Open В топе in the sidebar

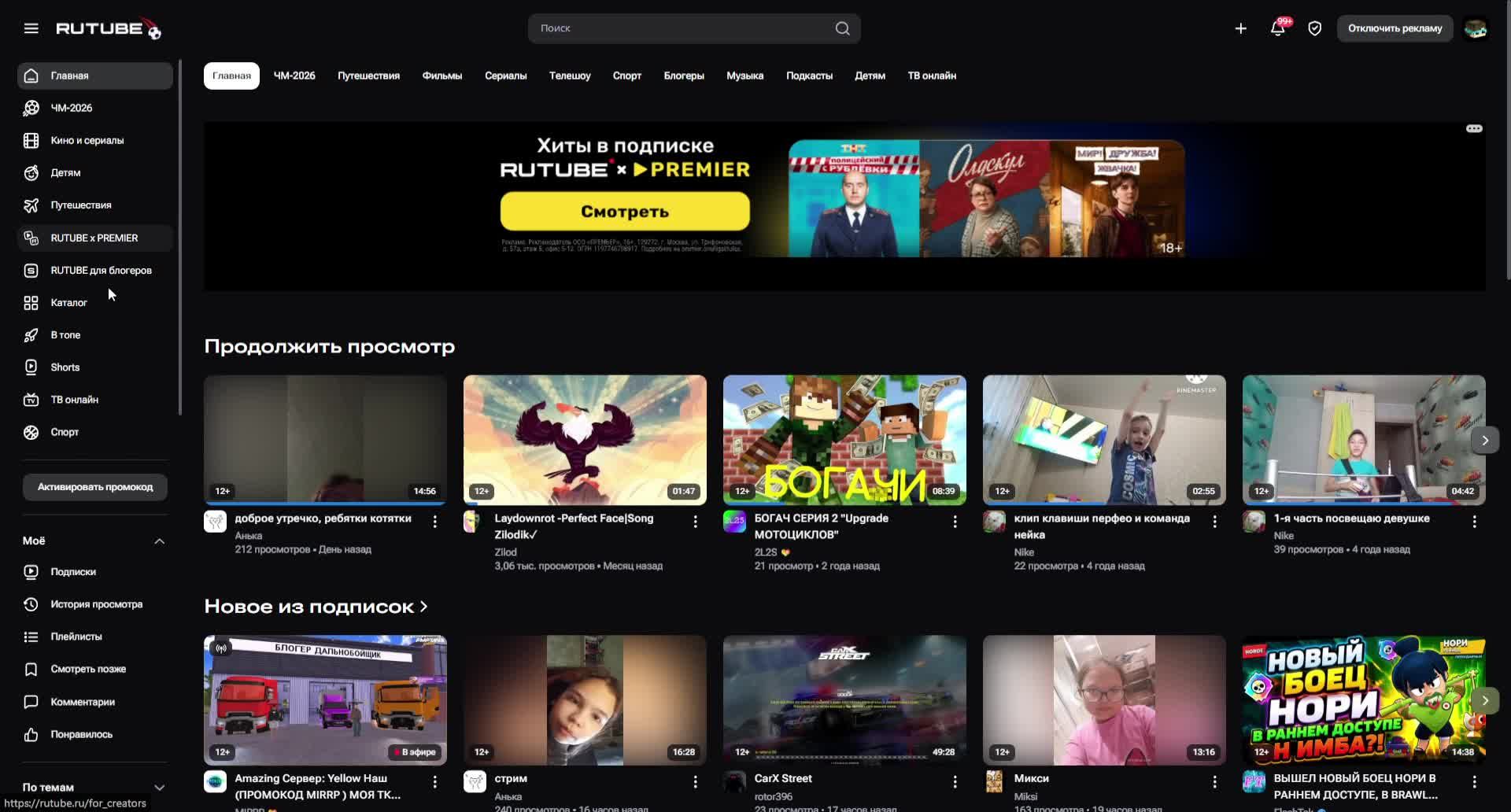click(95, 335)
